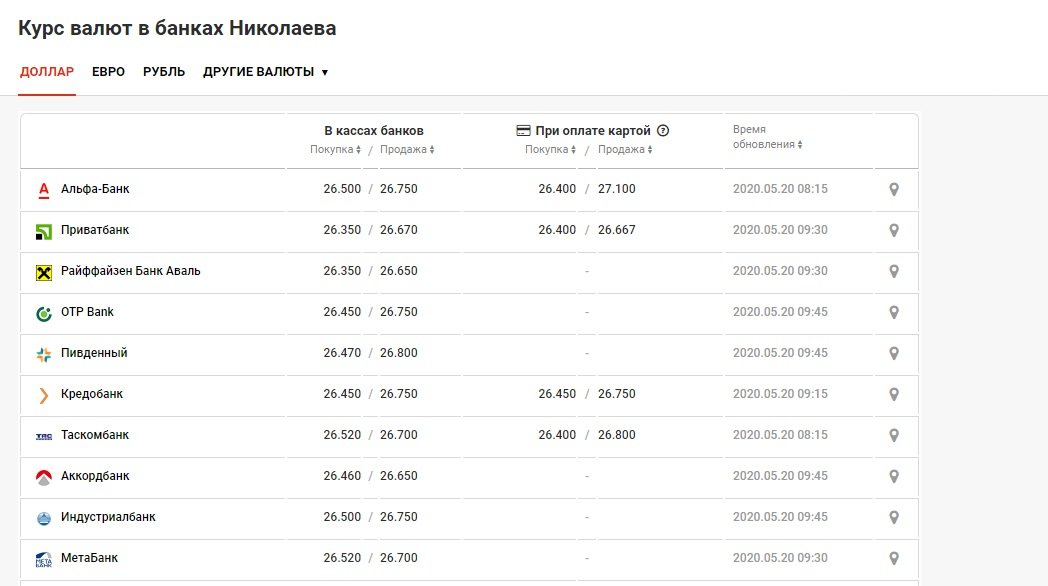The width and height of the screenshot is (1048, 586).
Task: Show the Таскомбанк location pin
Action: (x=894, y=436)
